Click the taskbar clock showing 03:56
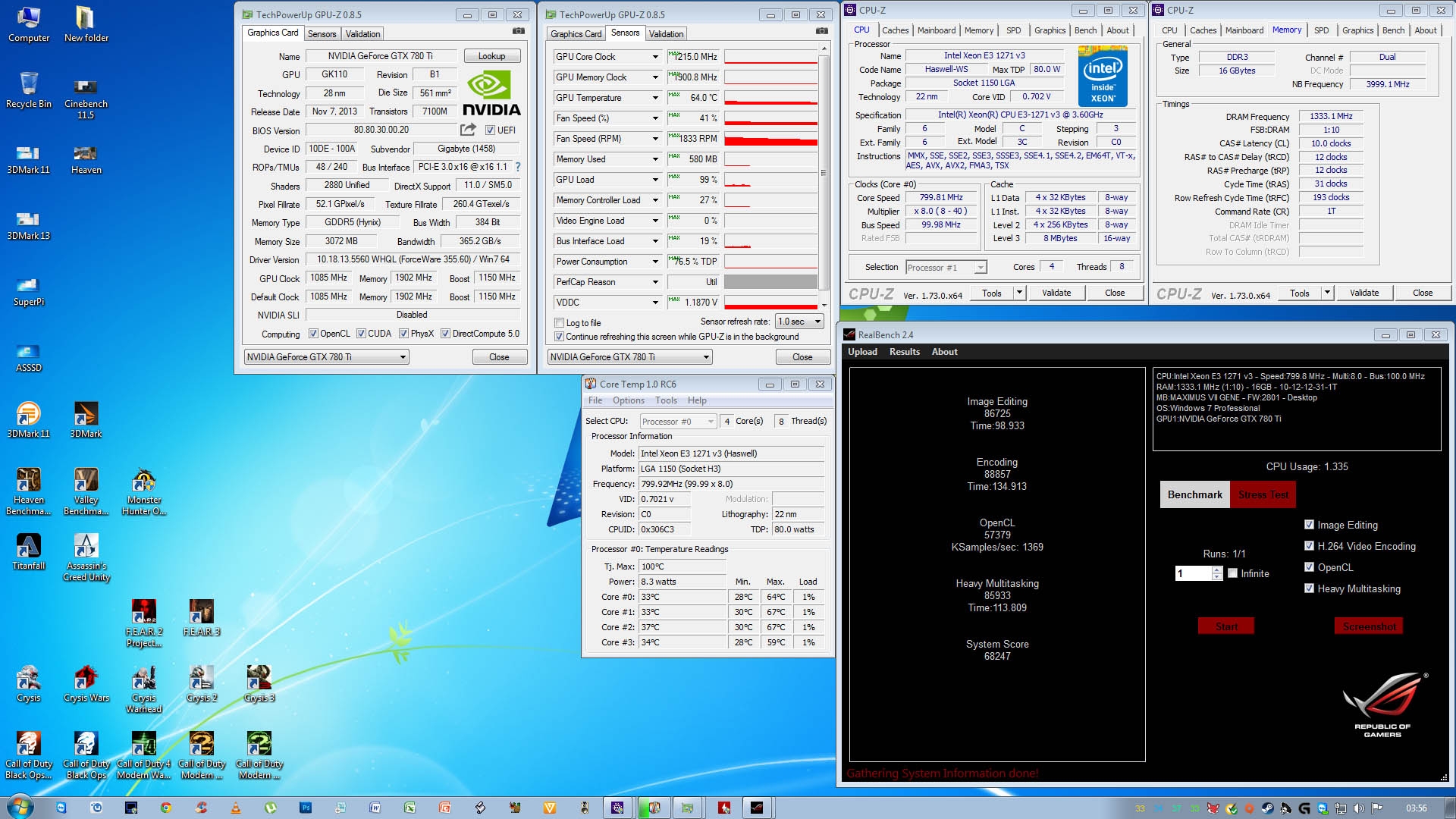This screenshot has height=819, width=1456. [x=1416, y=808]
